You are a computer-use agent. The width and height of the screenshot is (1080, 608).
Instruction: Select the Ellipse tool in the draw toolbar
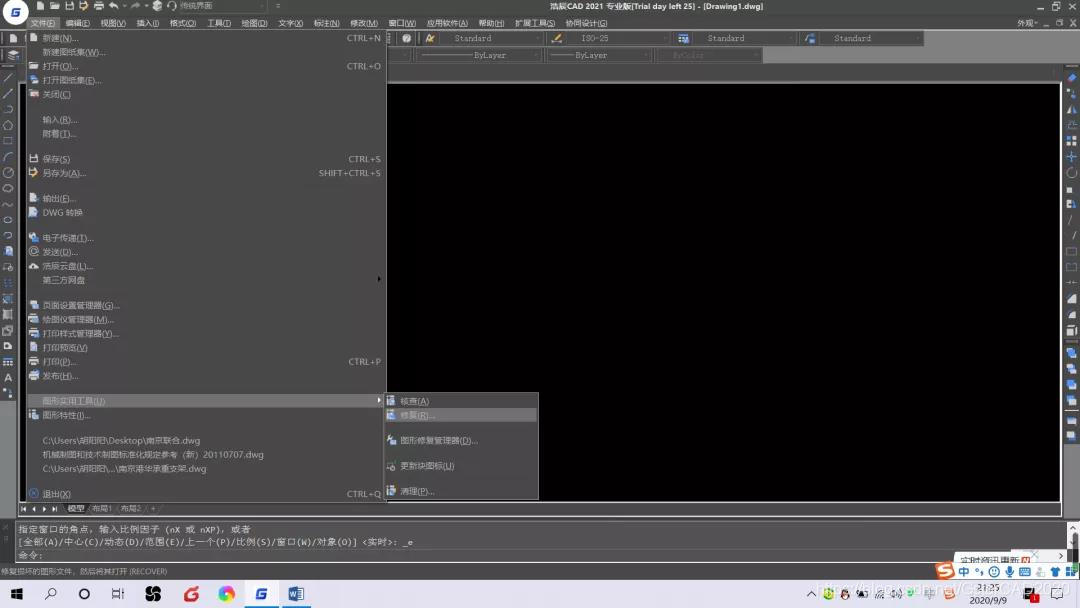8,220
